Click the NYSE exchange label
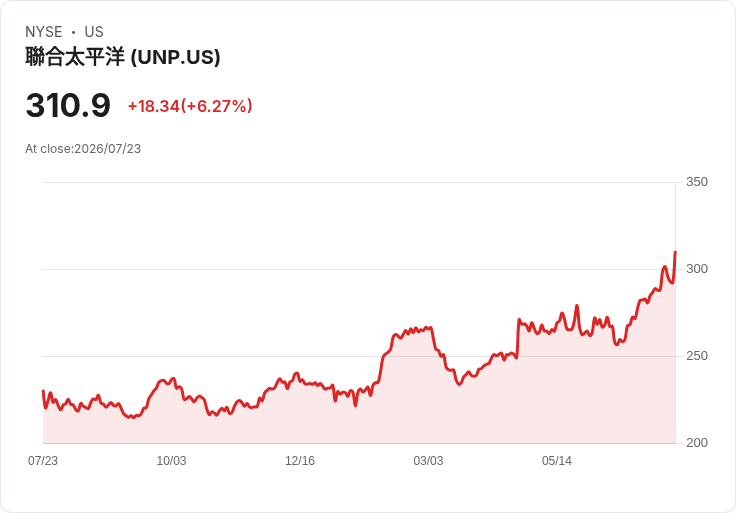This screenshot has height=513, width=736. [44, 32]
